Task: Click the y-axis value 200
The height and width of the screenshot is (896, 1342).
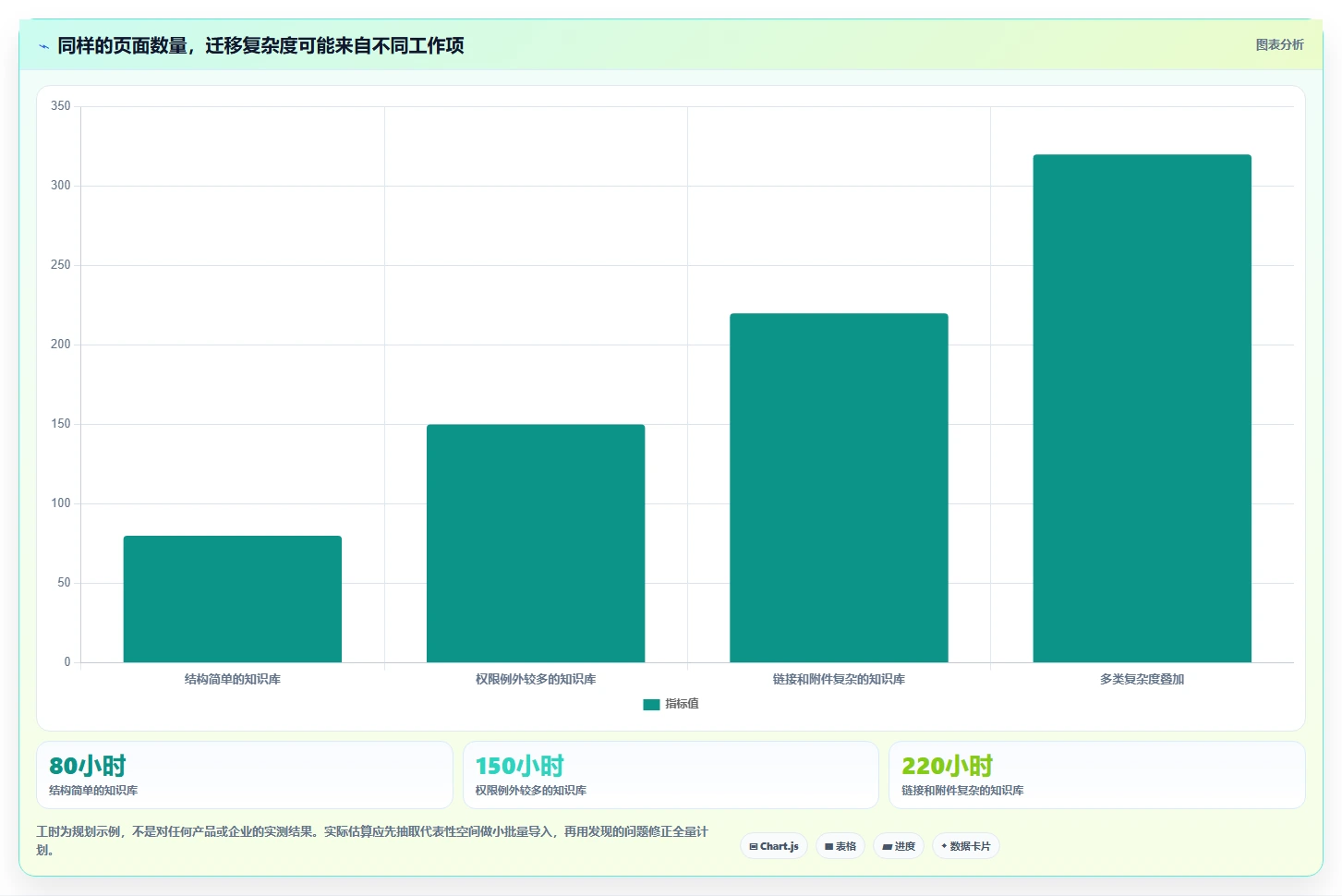Action: (x=61, y=345)
